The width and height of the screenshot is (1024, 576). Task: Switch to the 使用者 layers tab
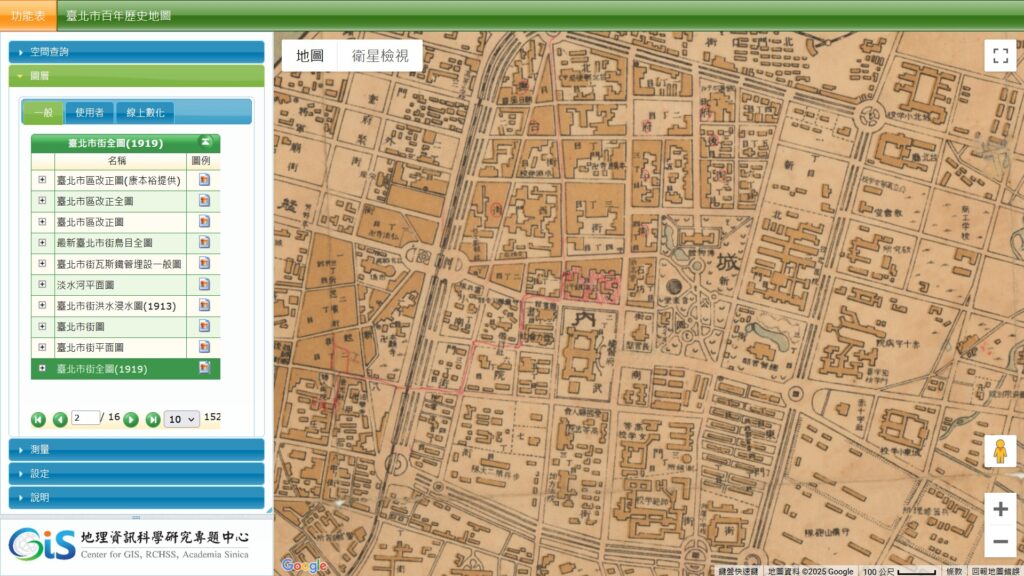tap(89, 112)
